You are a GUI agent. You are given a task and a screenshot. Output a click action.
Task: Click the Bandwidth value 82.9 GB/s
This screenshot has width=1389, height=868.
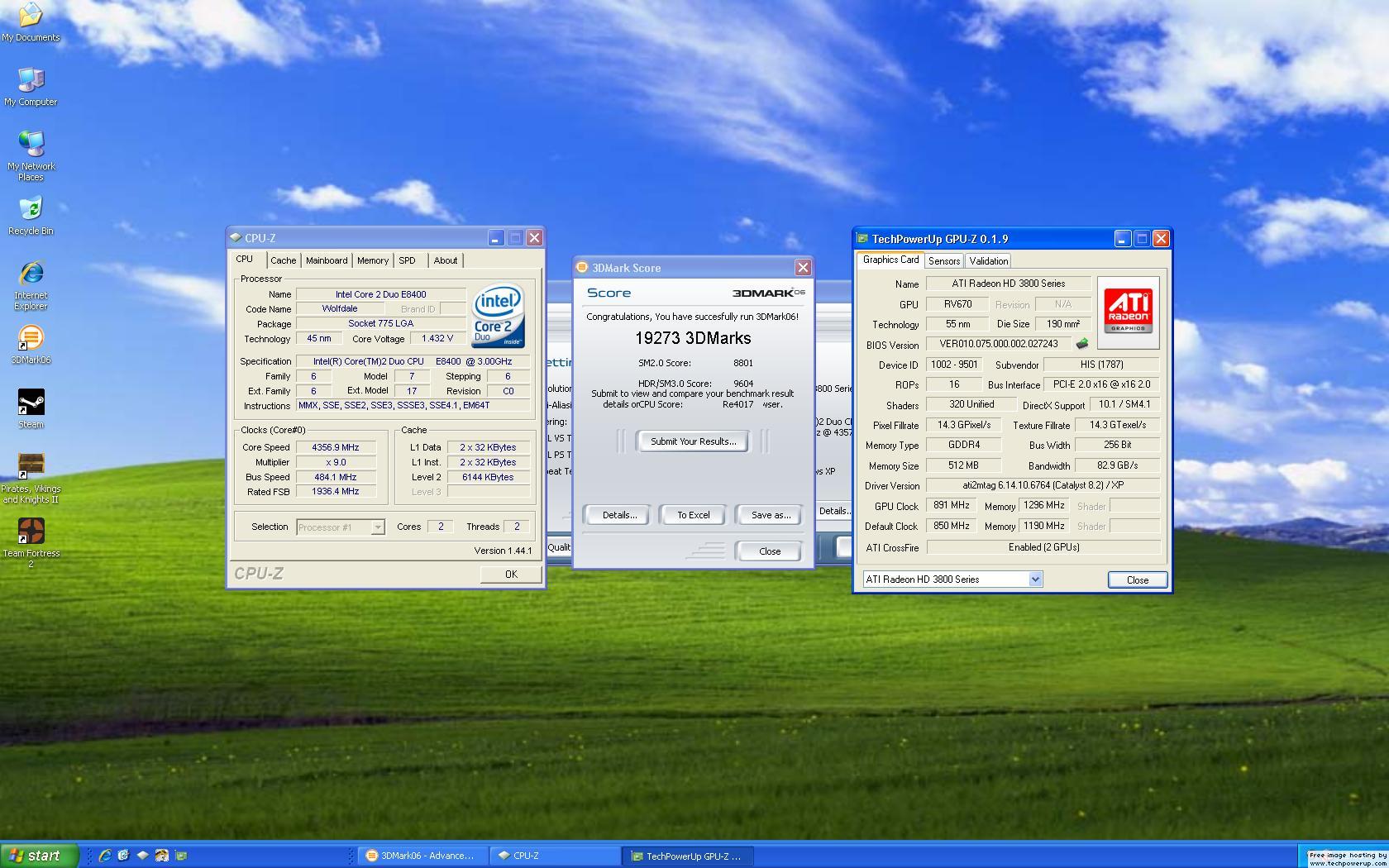[x=1118, y=465]
